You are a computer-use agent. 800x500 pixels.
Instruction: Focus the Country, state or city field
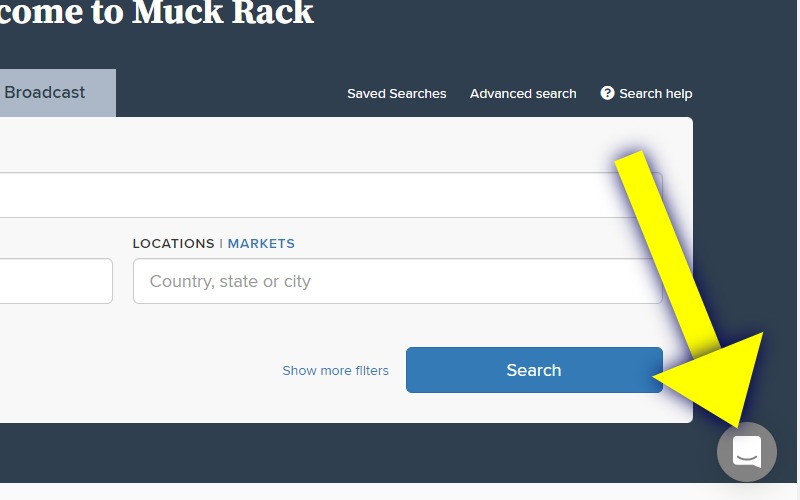[397, 281]
